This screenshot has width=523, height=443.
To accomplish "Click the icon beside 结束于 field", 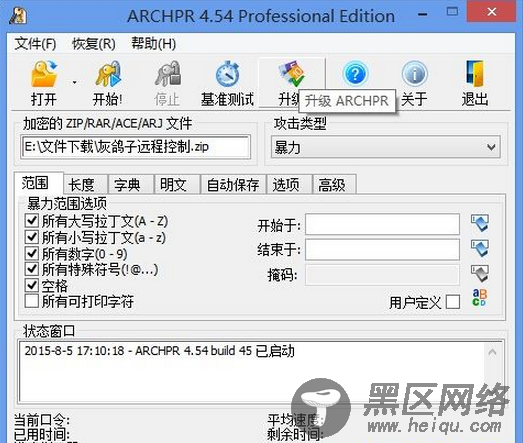I will coord(480,248).
